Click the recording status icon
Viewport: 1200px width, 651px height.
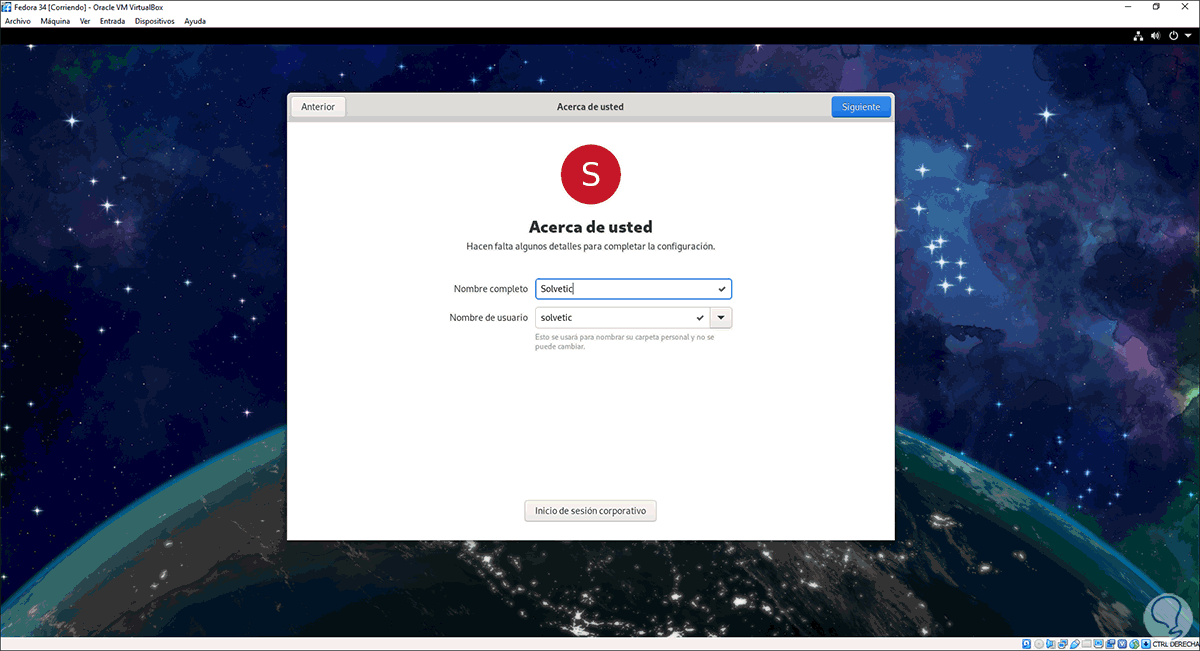1110,643
